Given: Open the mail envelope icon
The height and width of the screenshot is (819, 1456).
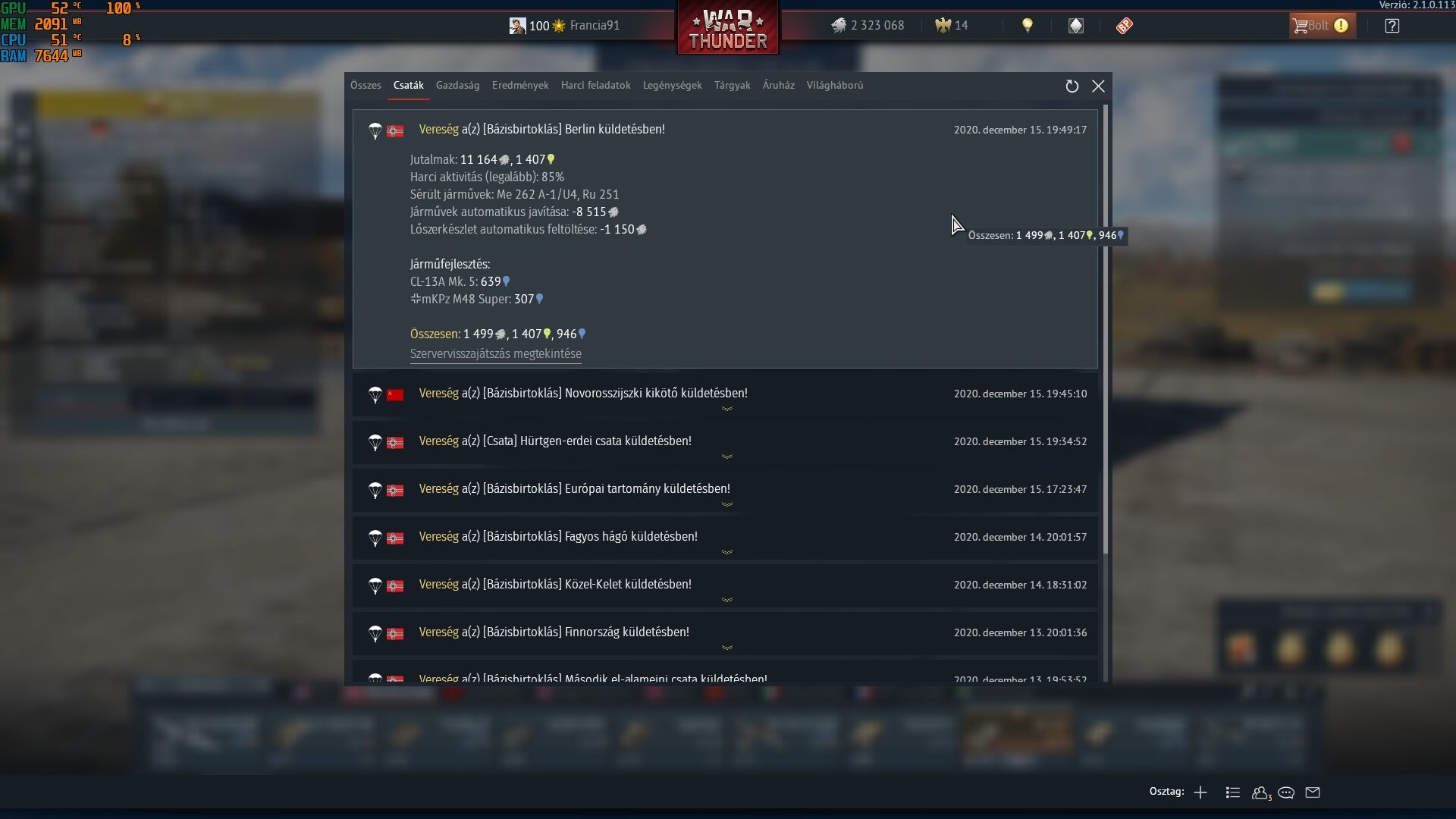Looking at the screenshot, I should click(1313, 792).
